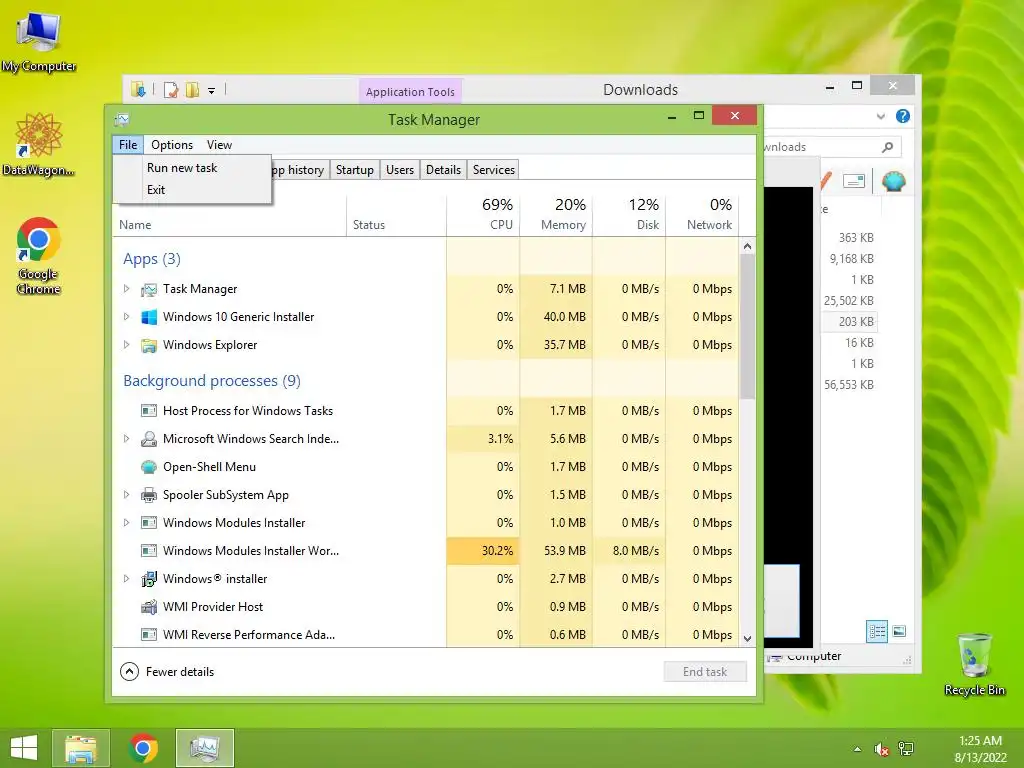Click the muted volume tray icon
1024x768 pixels.
(881, 749)
